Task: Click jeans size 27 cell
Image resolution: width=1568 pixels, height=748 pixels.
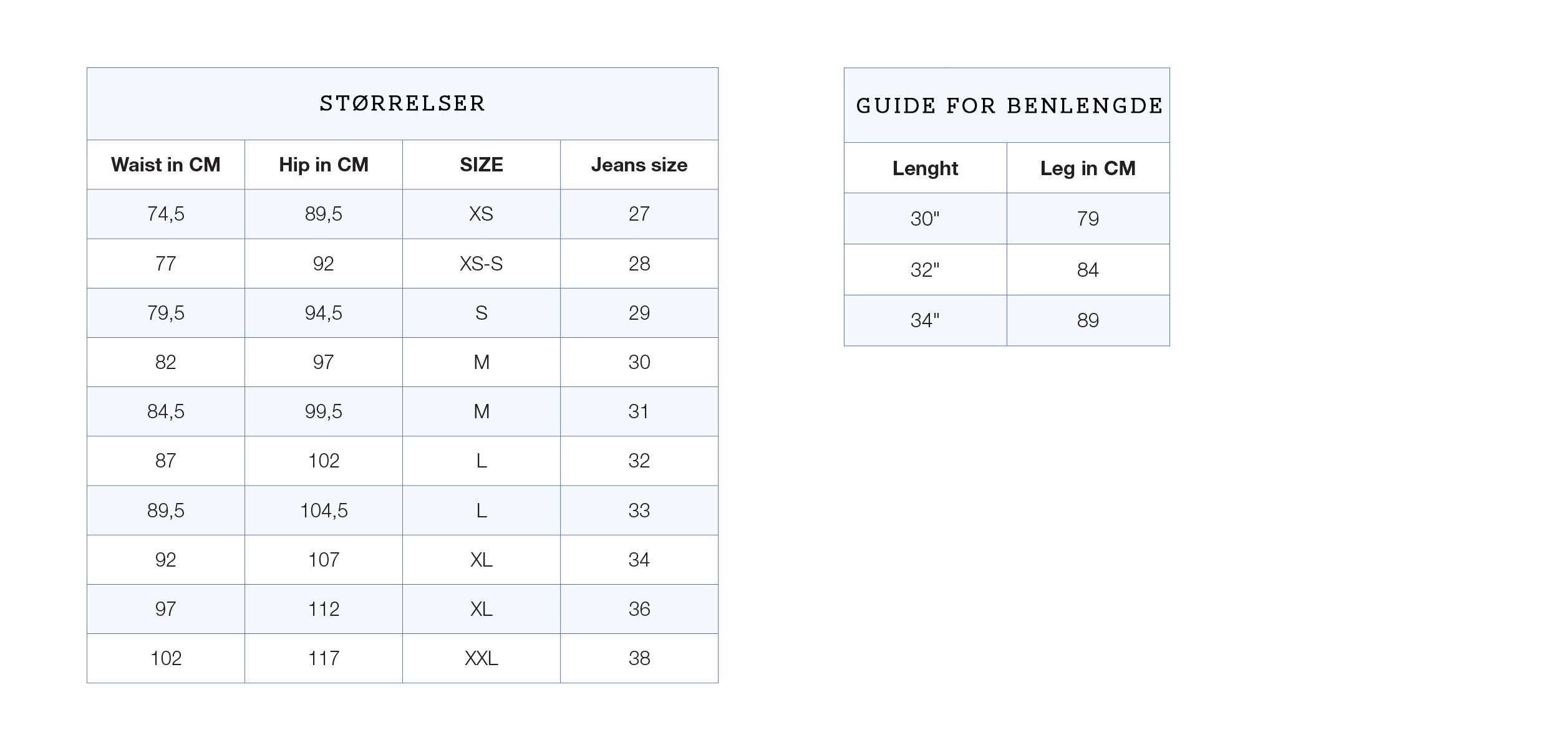Action: point(639,214)
